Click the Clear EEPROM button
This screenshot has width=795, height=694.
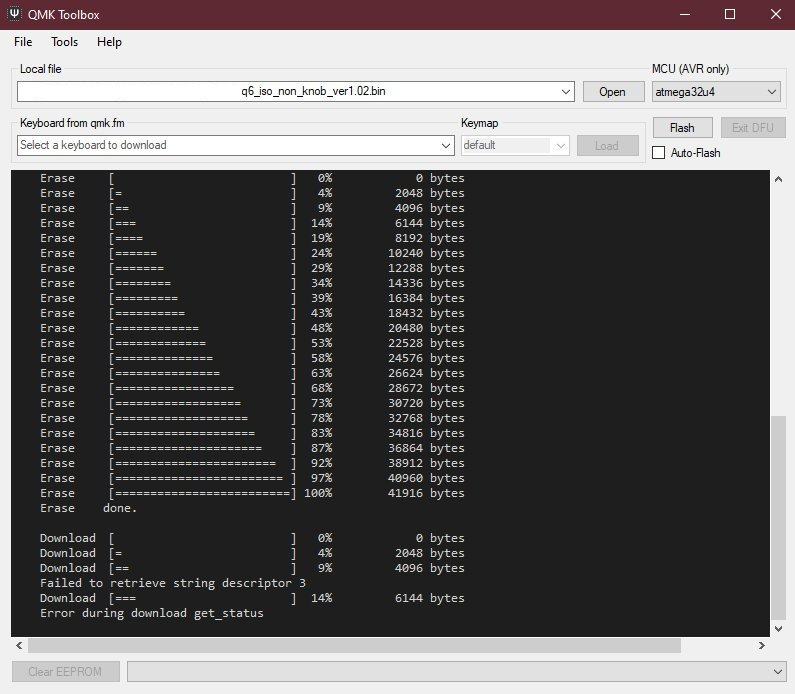[65, 672]
